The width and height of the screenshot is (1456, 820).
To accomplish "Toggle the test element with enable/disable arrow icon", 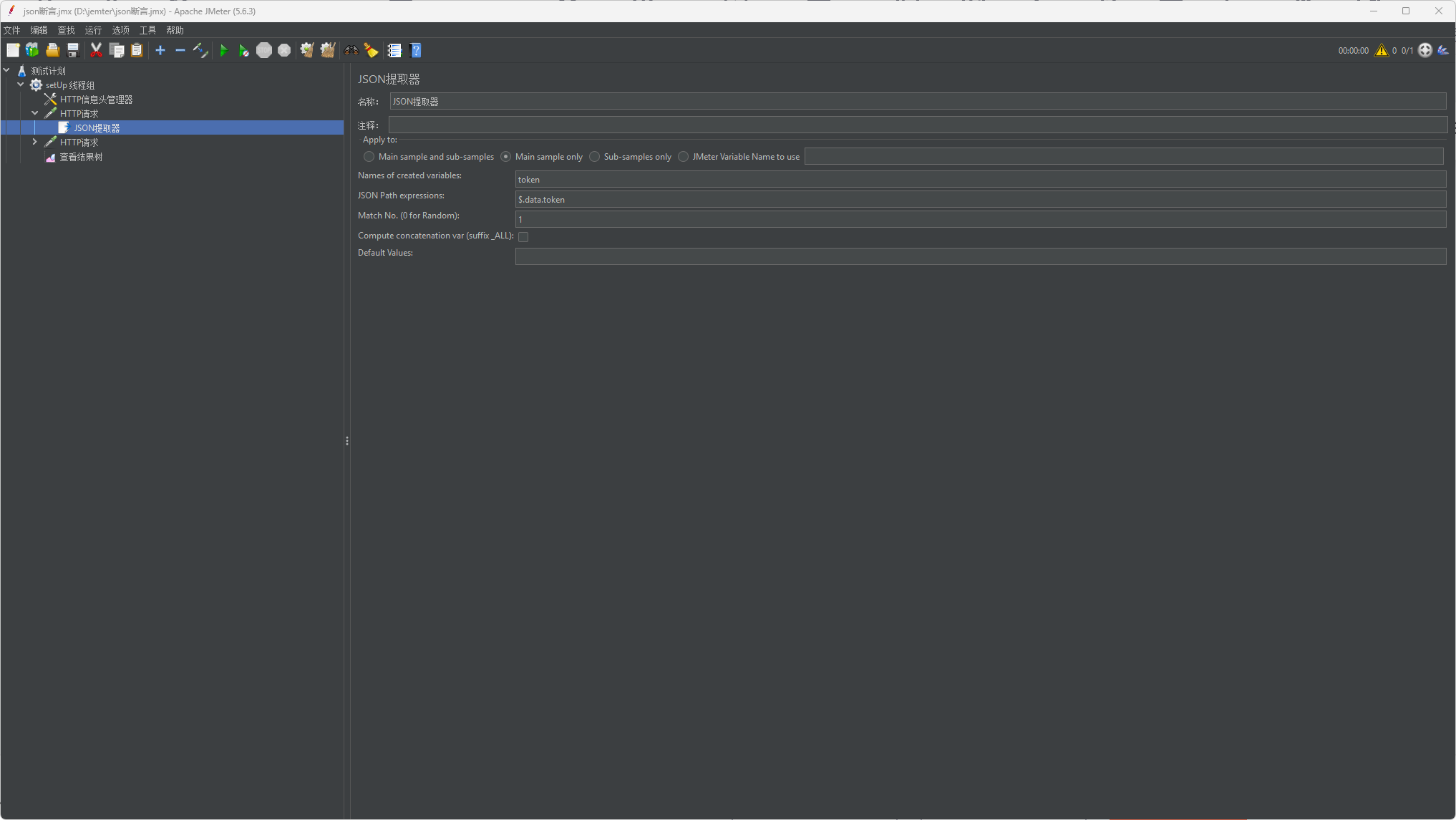I will [200, 50].
